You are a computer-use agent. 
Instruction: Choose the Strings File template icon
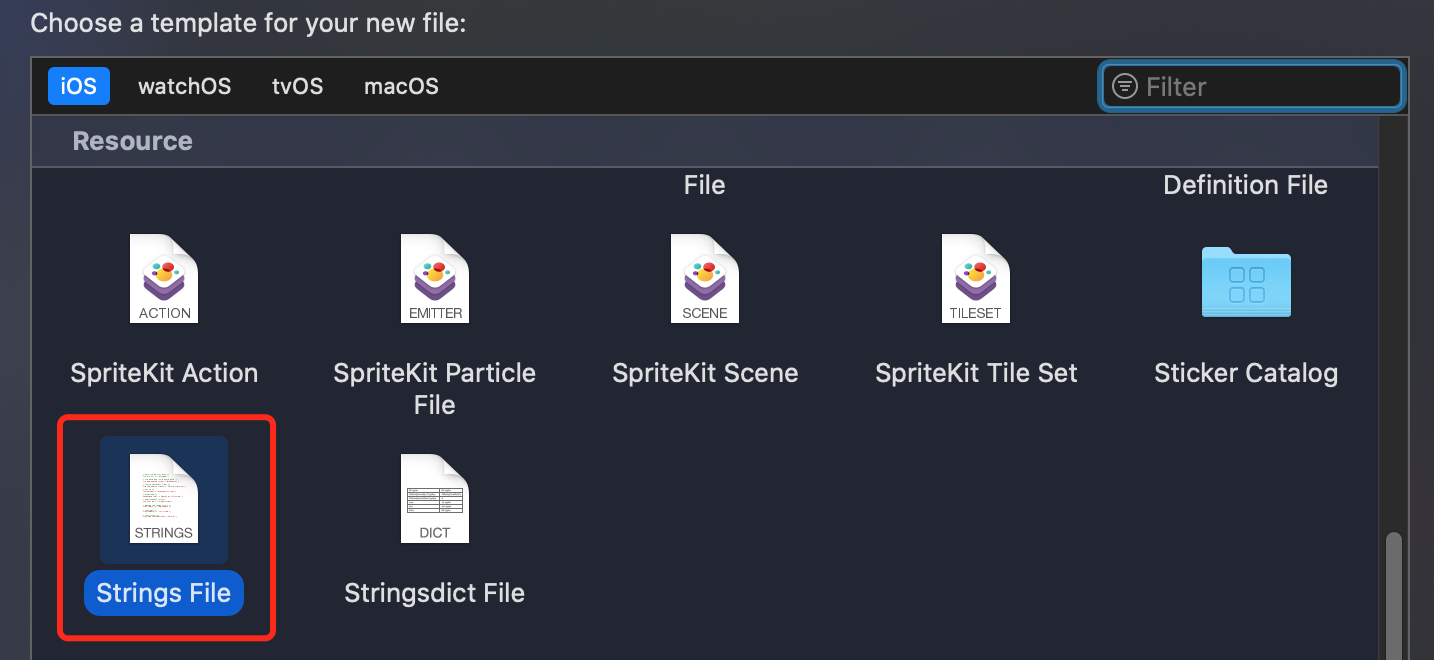coord(164,499)
